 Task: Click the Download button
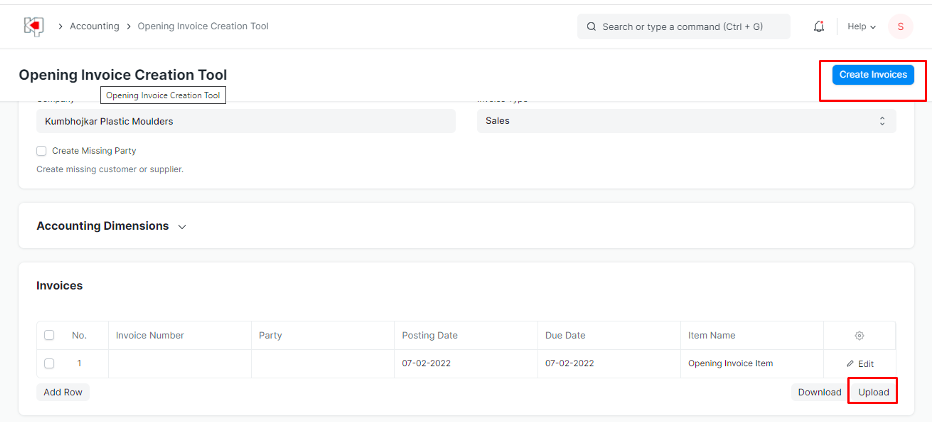[x=819, y=392]
